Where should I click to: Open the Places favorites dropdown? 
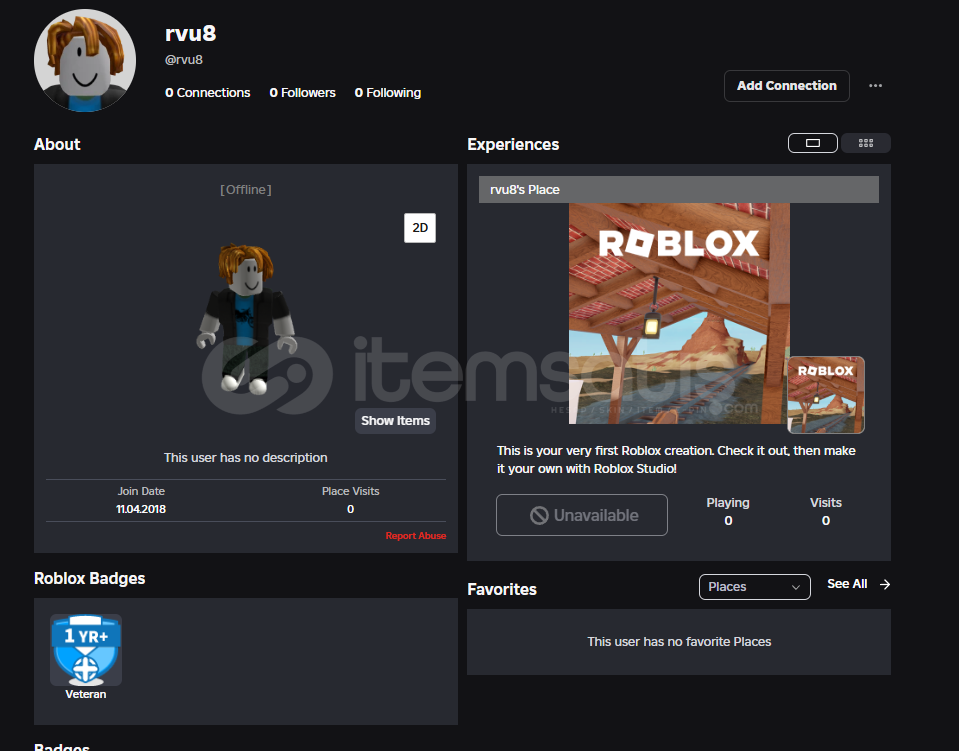[x=755, y=586]
